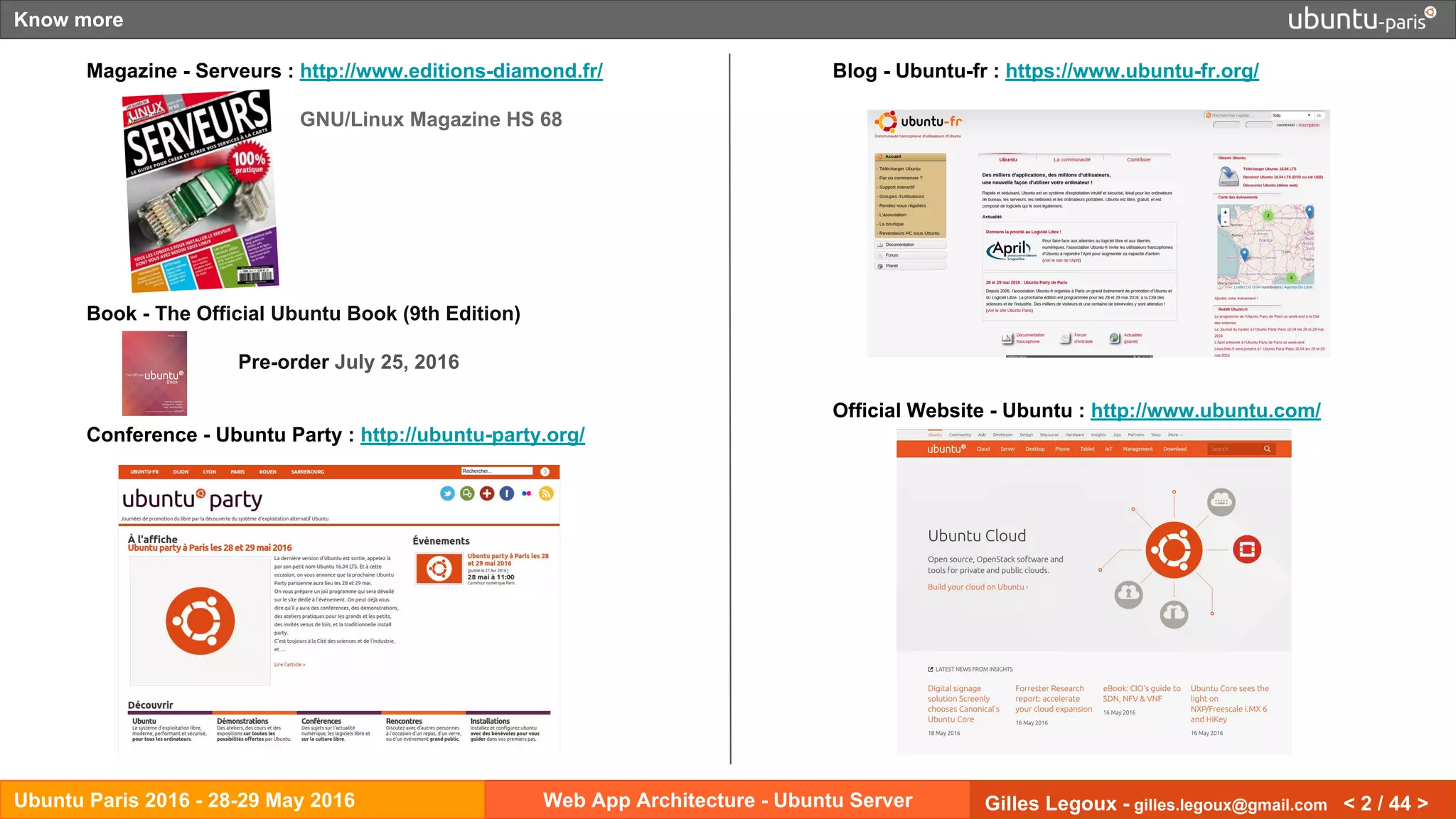Select the PARIS menu item on Ubuntu Party
Screen dimensions: 1456x819
coord(237,472)
